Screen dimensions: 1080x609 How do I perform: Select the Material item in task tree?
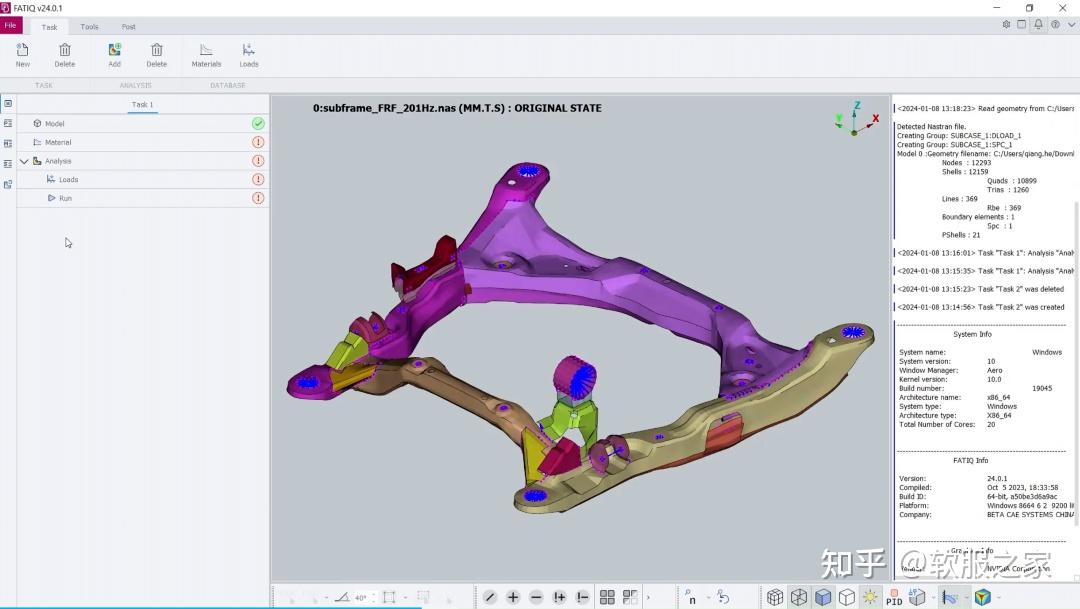coord(58,143)
